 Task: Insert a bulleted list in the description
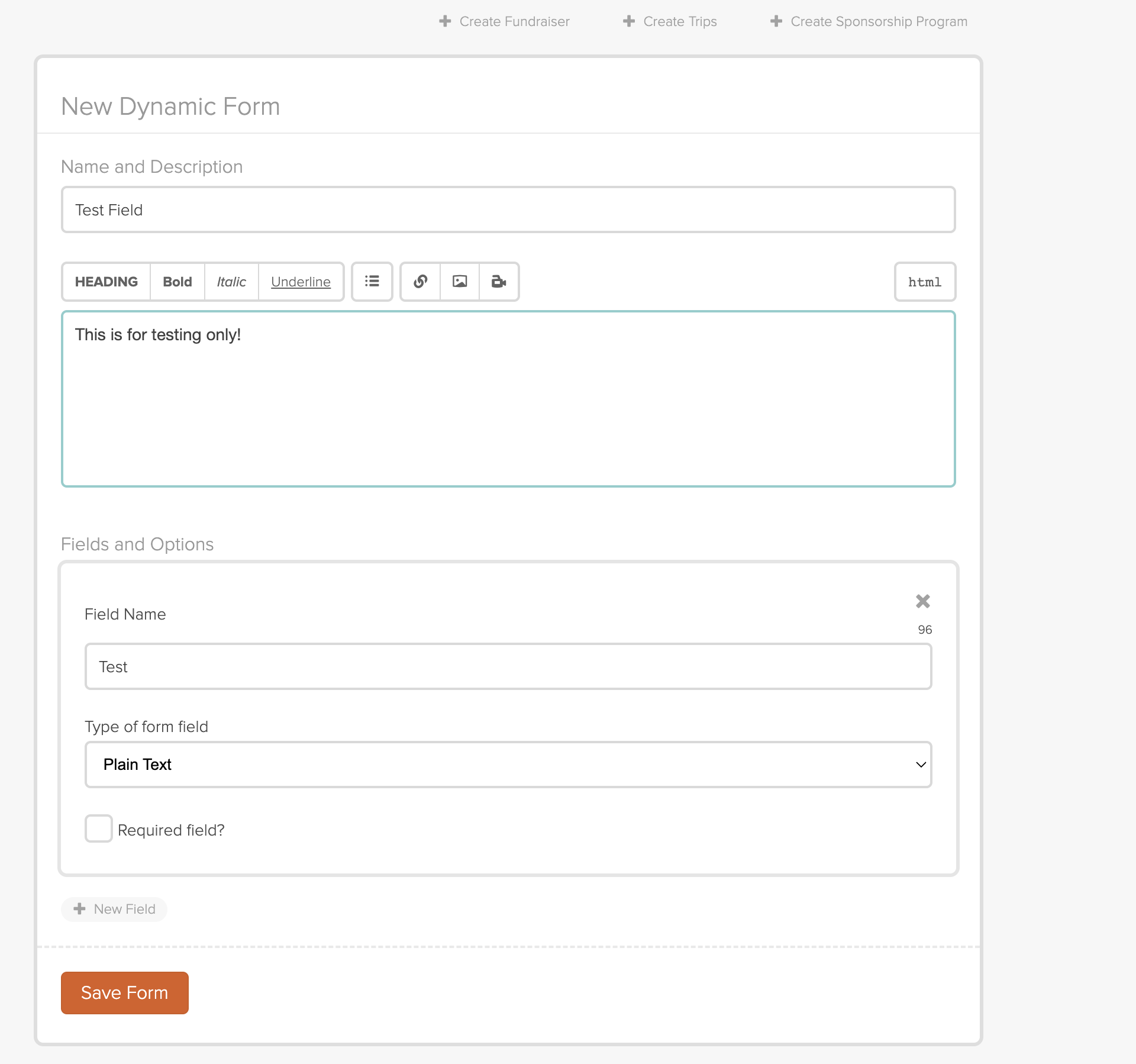[372, 282]
